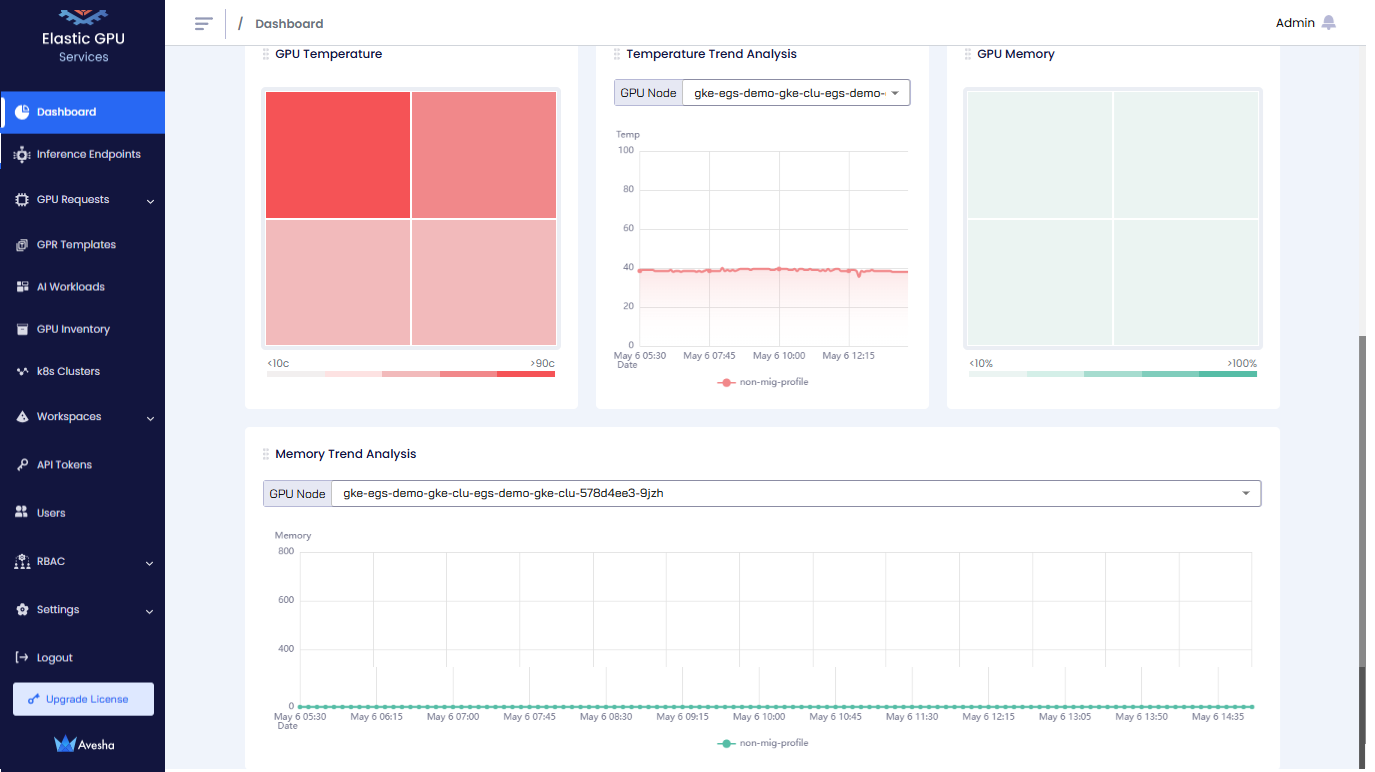The height and width of the screenshot is (772, 1375).
Task: Click the page vertical scrollbar
Action: point(1361,540)
